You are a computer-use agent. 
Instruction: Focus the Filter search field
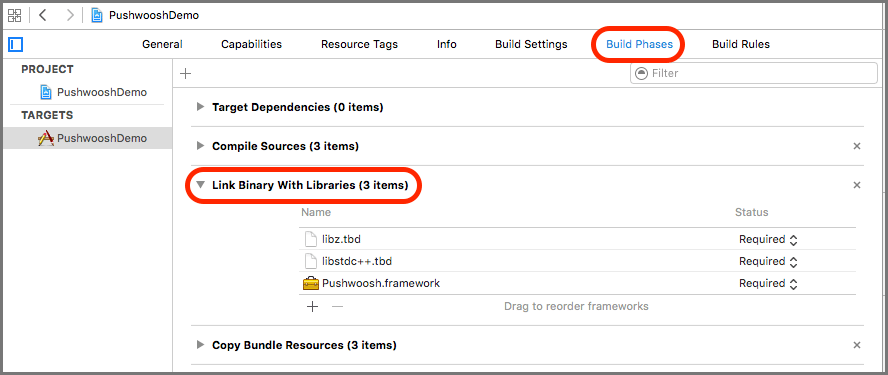pyautogui.click(x=754, y=73)
